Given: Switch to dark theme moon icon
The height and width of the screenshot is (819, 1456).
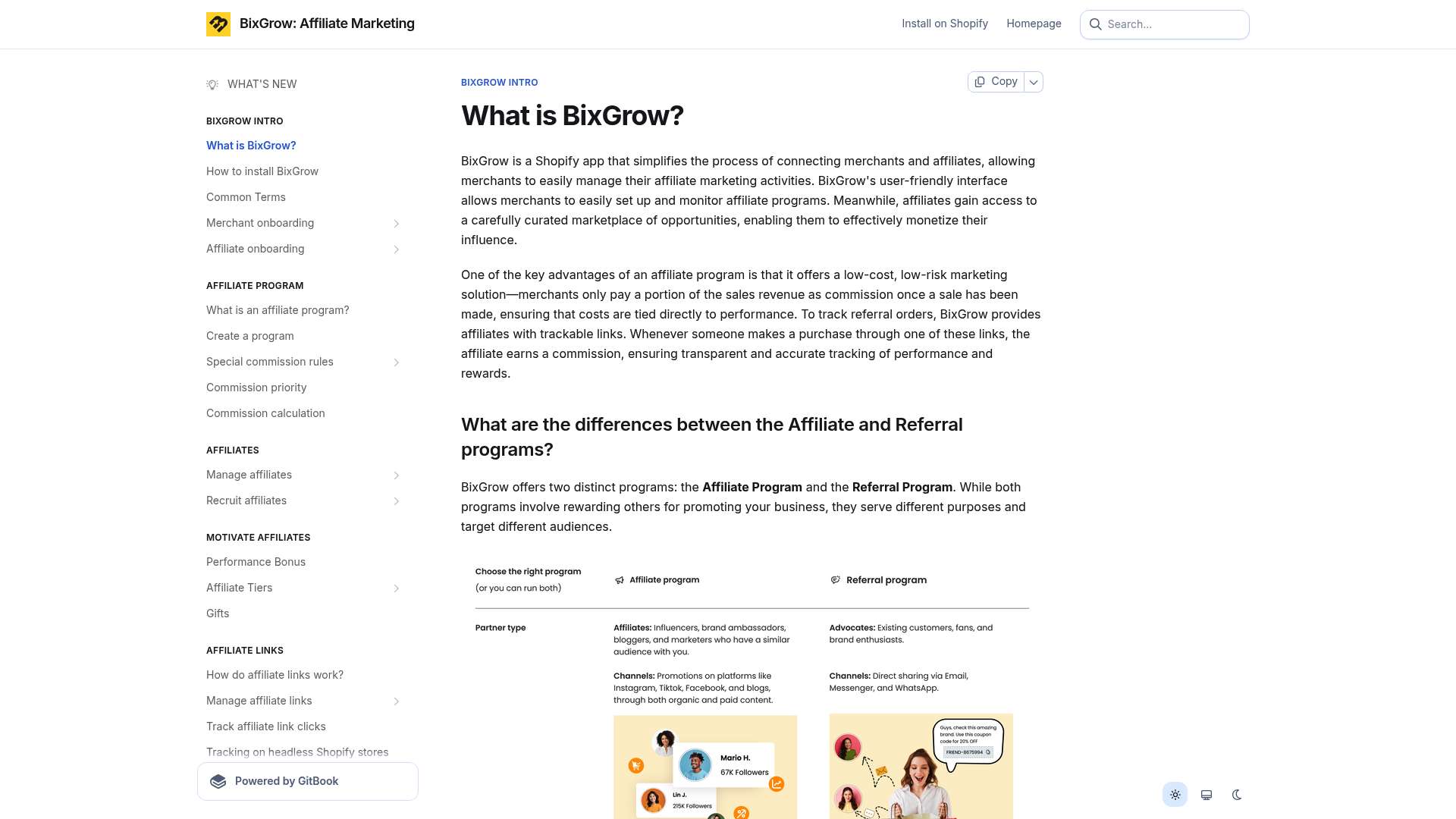Looking at the screenshot, I should click(x=1237, y=795).
